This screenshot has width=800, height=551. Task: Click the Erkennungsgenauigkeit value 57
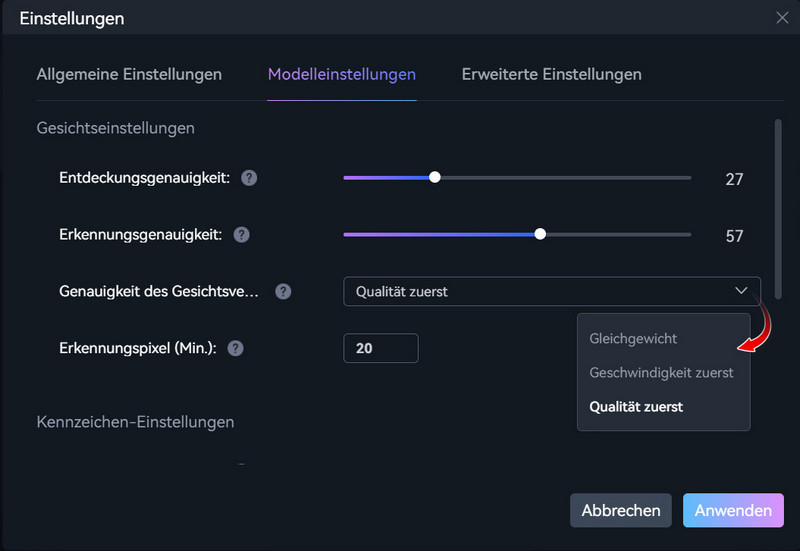734,236
